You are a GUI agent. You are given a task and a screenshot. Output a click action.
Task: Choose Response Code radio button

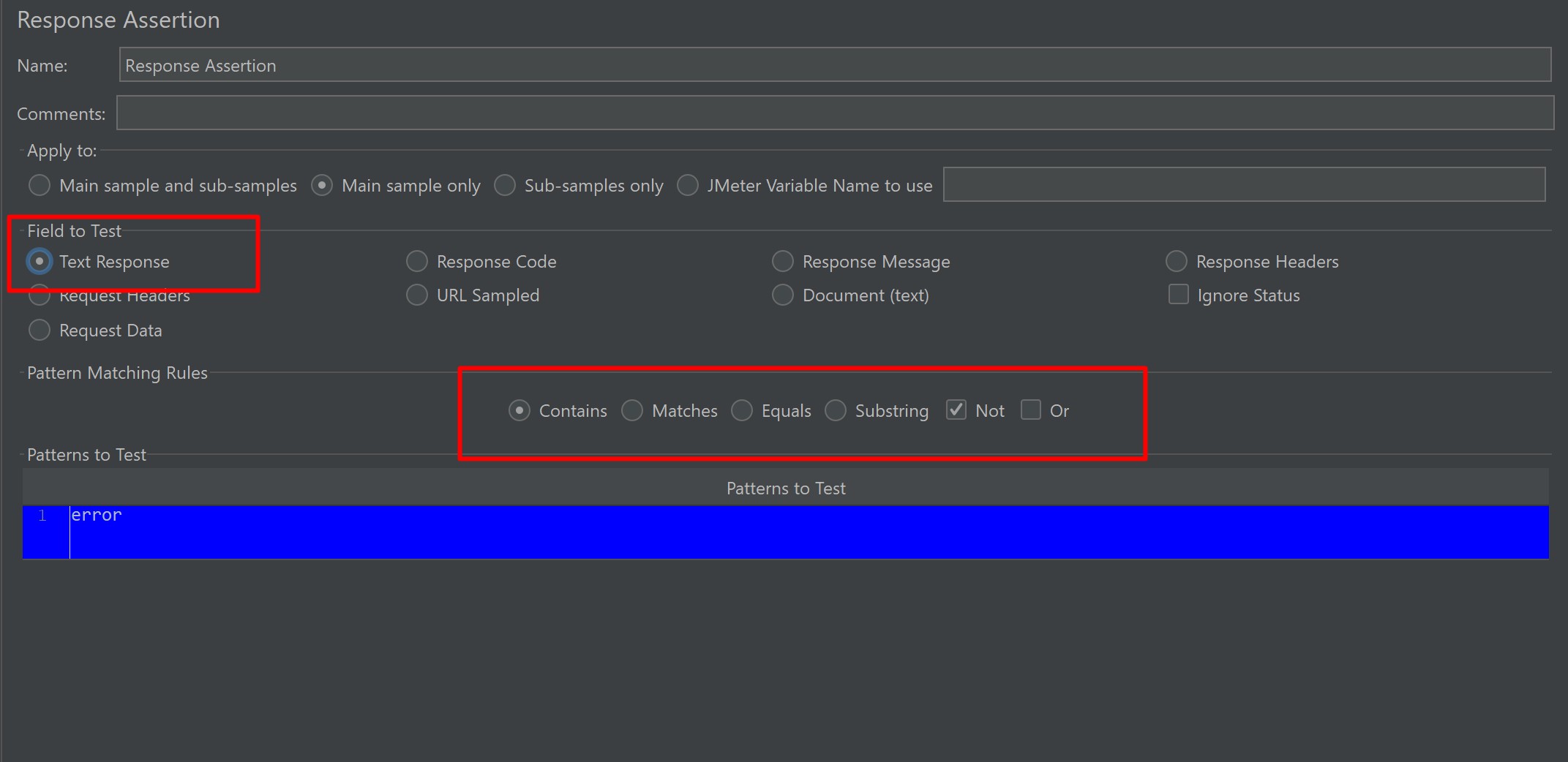tap(417, 262)
